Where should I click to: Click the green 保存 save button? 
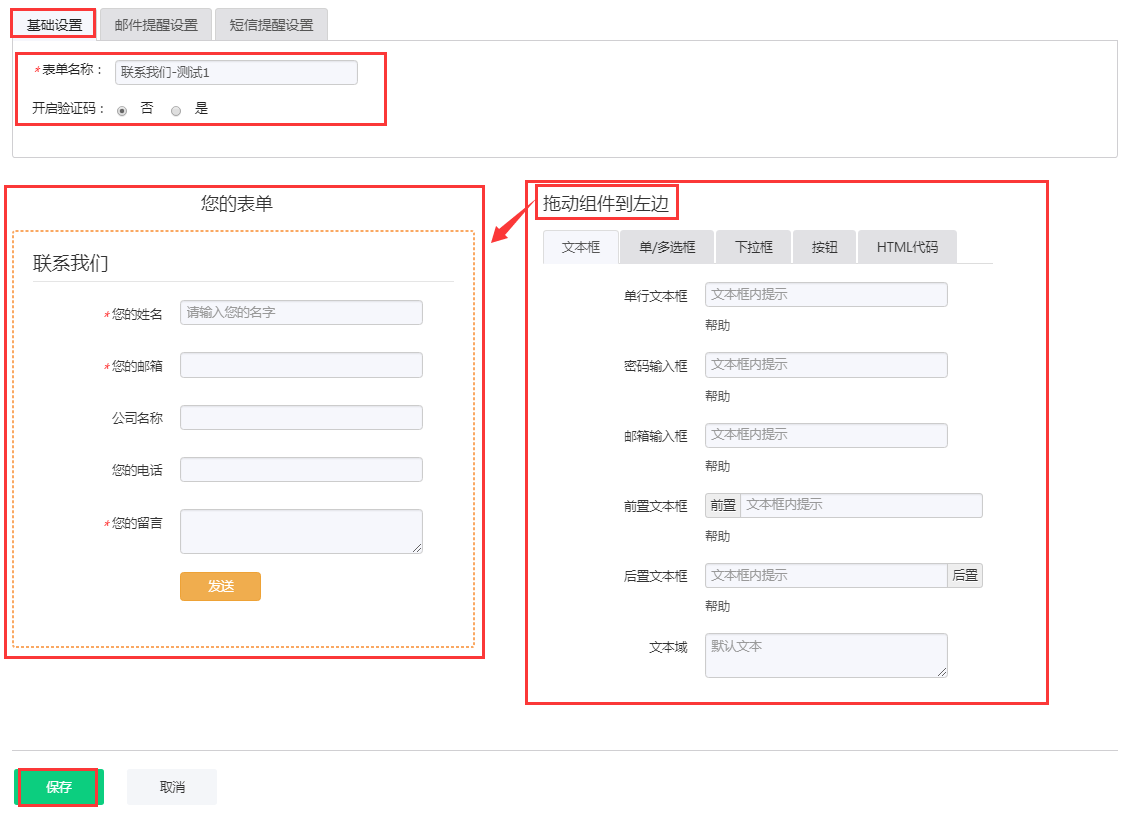[x=58, y=787]
